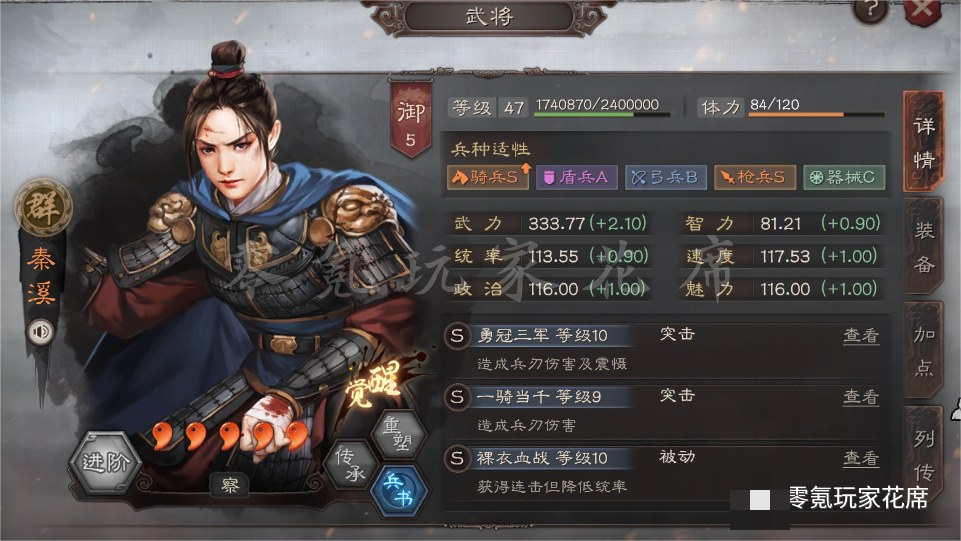Open the 列传 biography tab

[924, 455]
